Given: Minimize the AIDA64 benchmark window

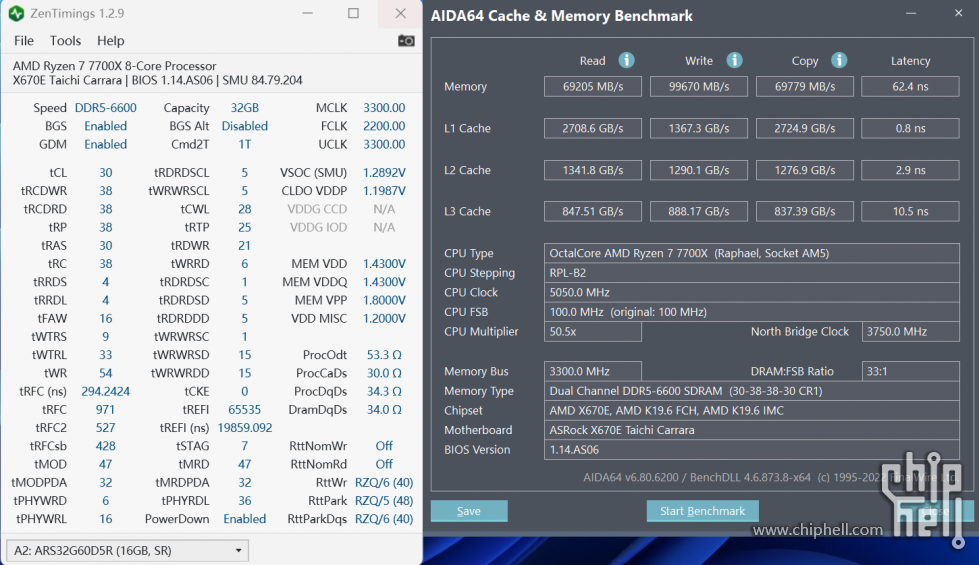Looking at the screenshot, I should [911, 13].
